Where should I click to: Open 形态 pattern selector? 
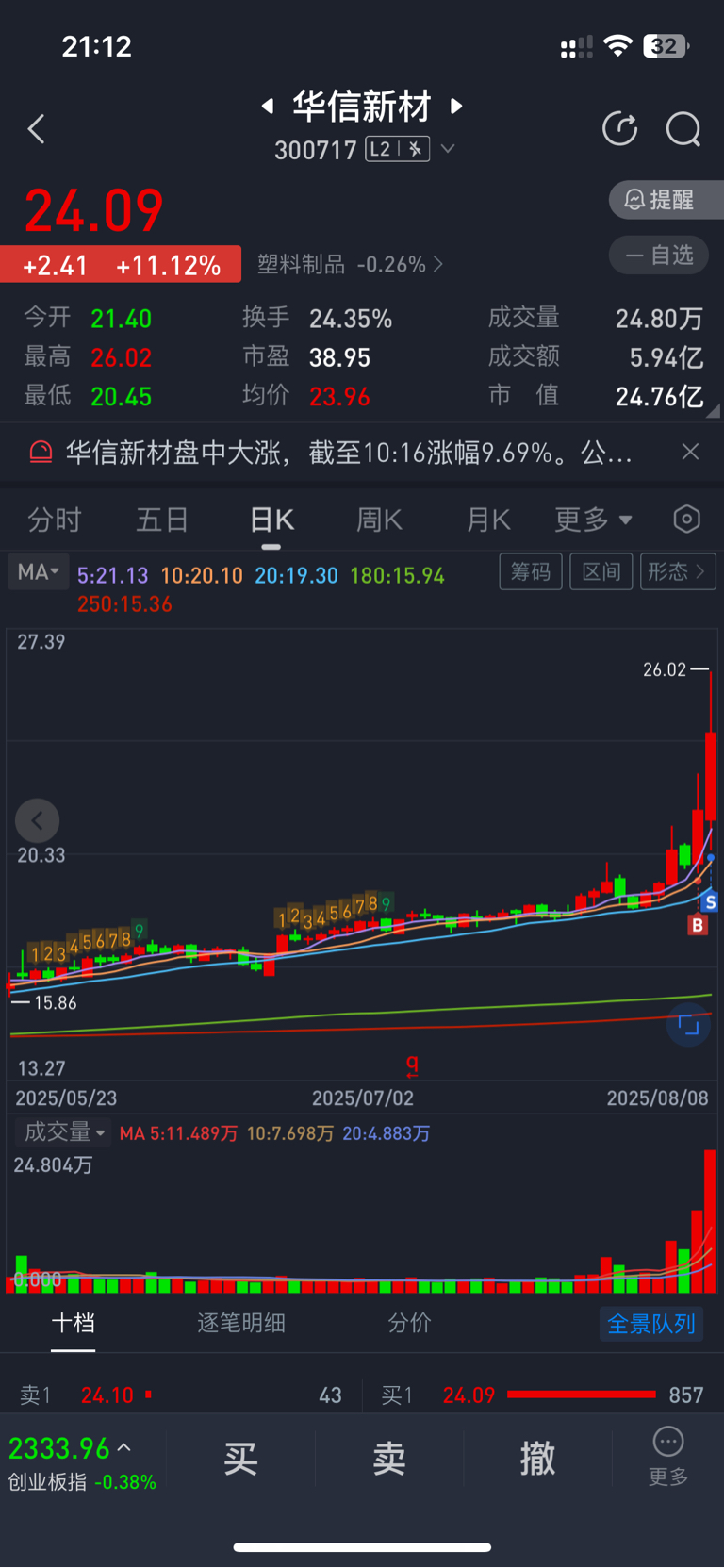(678, 571)
